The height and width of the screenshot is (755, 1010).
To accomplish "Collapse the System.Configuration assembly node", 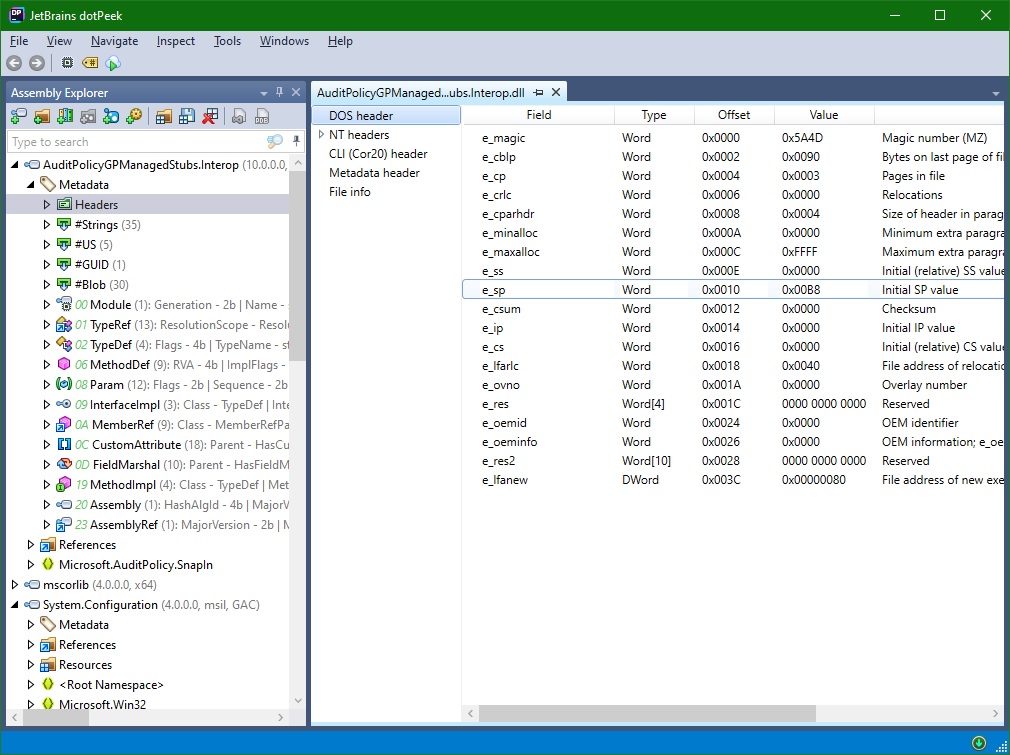I will point(14,604).
